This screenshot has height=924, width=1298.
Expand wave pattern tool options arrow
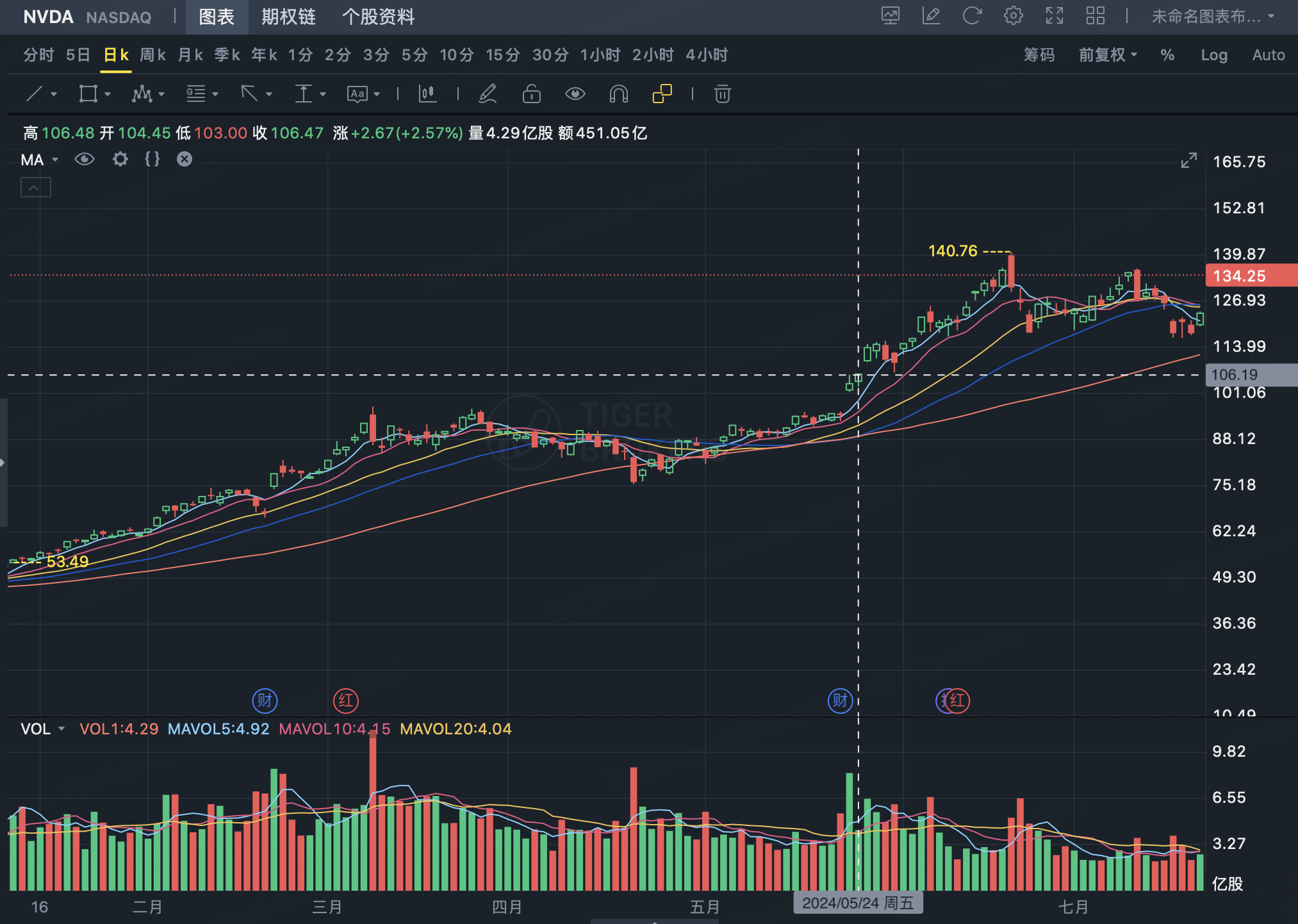tap(161, 94)
